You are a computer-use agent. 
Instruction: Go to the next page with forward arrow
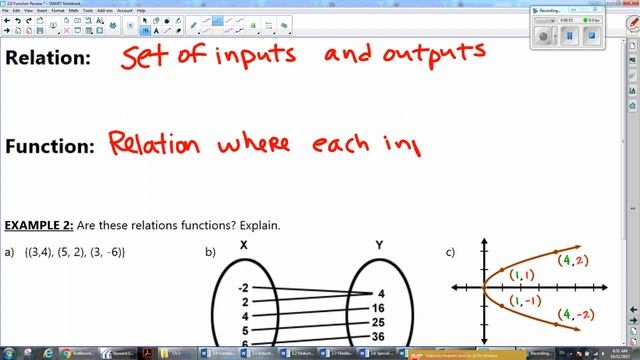7,31
